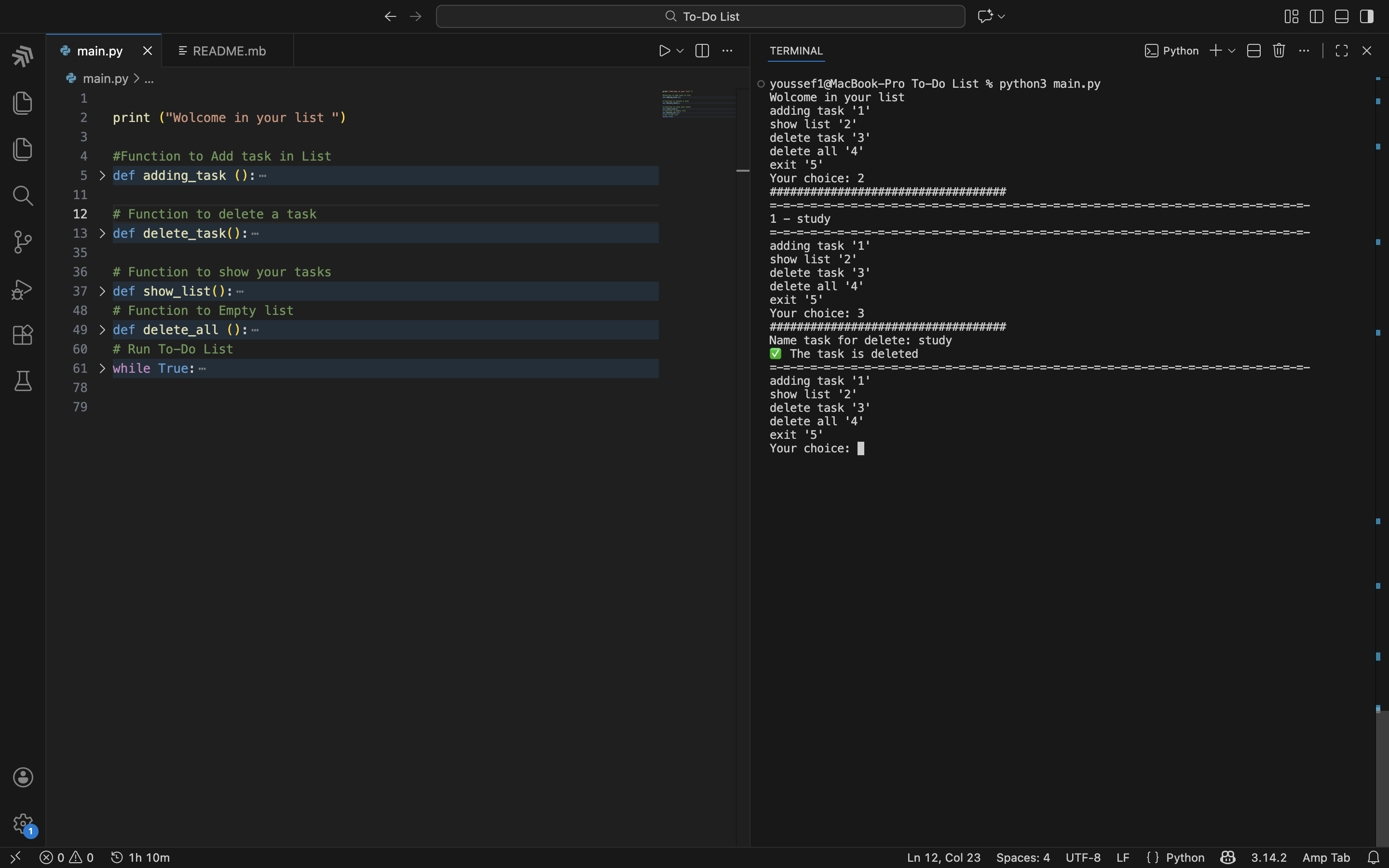Toggle the bottom panel layout button
Image resolution: width=1389 pixels, height=868 pixels.
(1341, 17)
